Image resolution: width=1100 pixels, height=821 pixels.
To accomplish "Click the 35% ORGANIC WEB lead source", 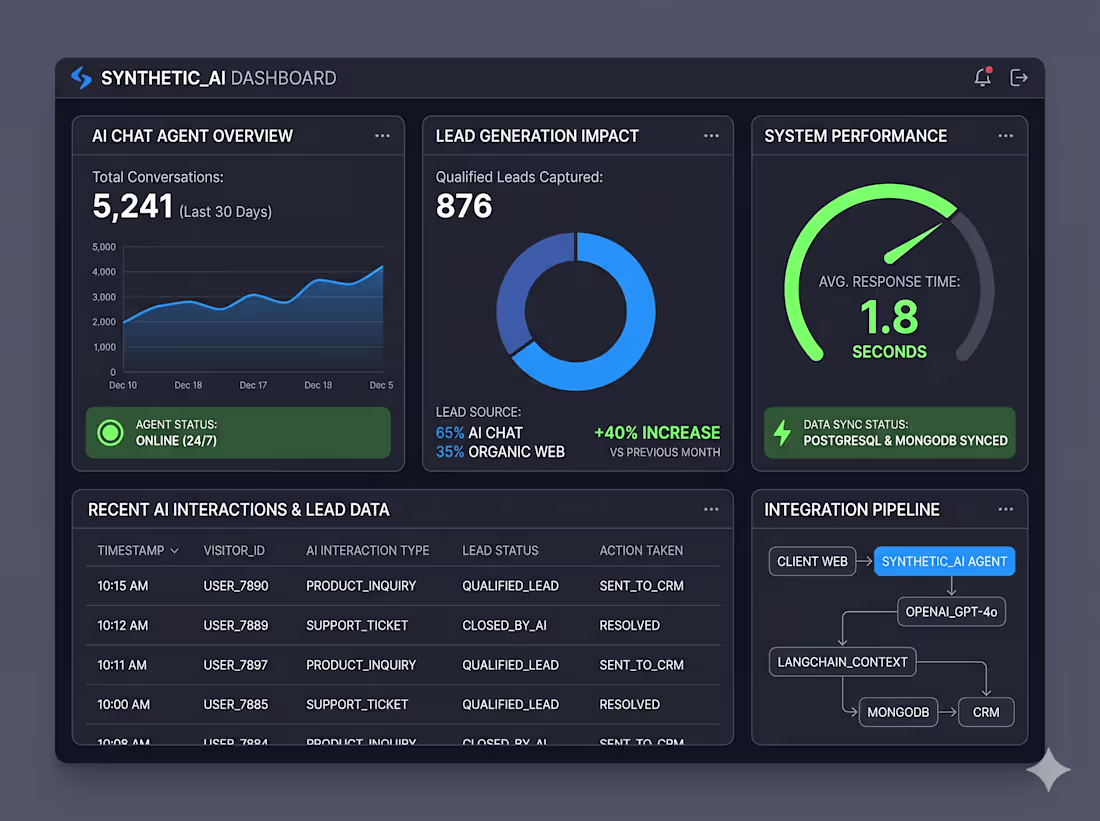I will 500,452.
